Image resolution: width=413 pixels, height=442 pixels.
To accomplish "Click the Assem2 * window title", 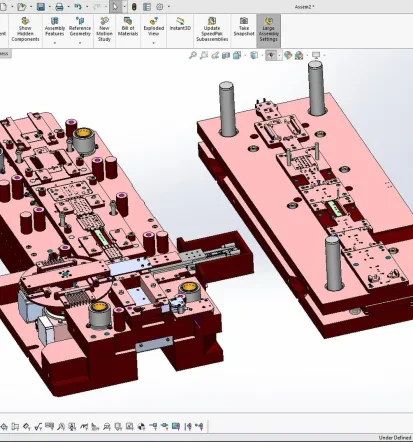I will [305, 7].
